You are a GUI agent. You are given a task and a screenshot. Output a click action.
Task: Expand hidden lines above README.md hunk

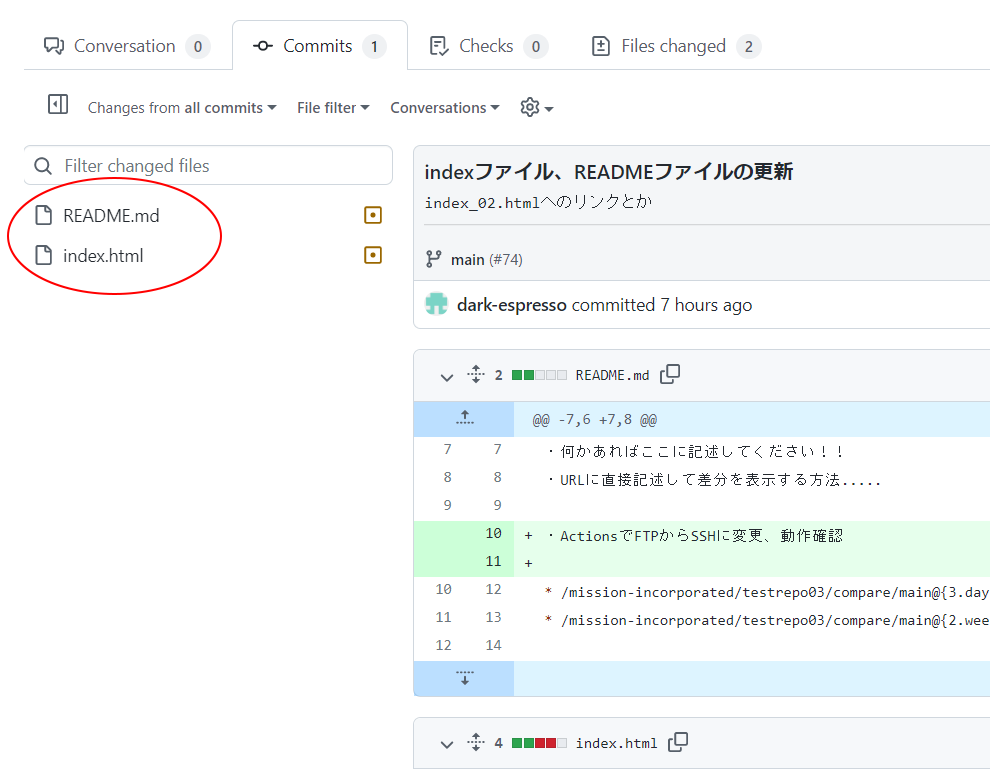(x=464, y=419)
